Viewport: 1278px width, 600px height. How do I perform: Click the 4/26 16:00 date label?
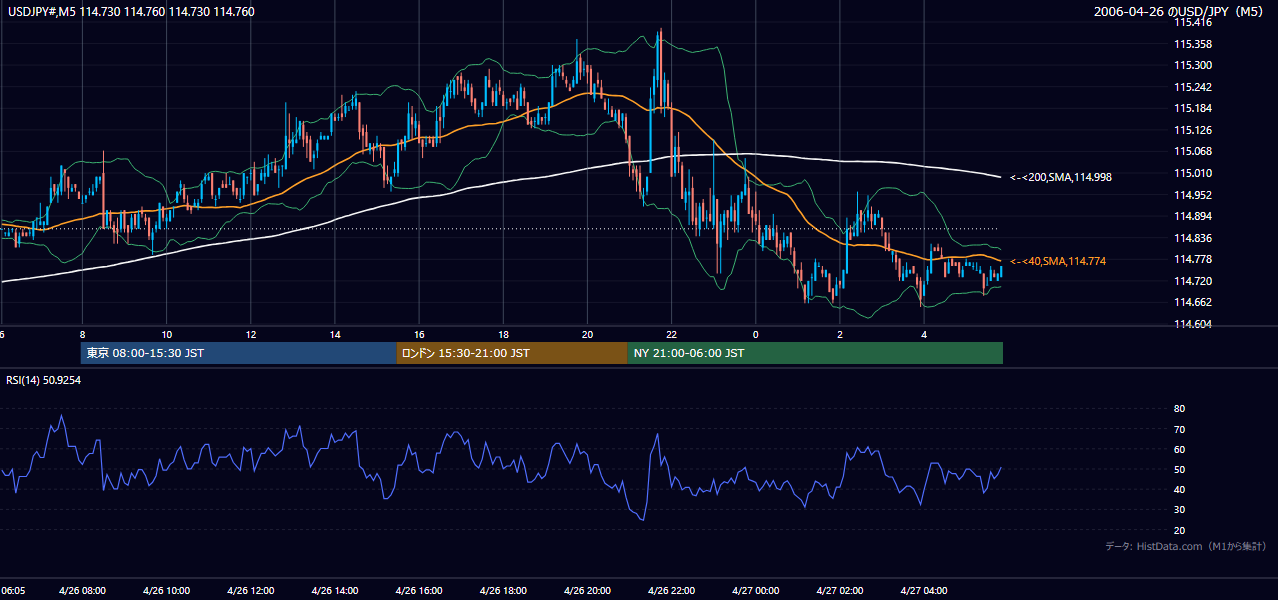pyautogui.click(x=419, y=591)
